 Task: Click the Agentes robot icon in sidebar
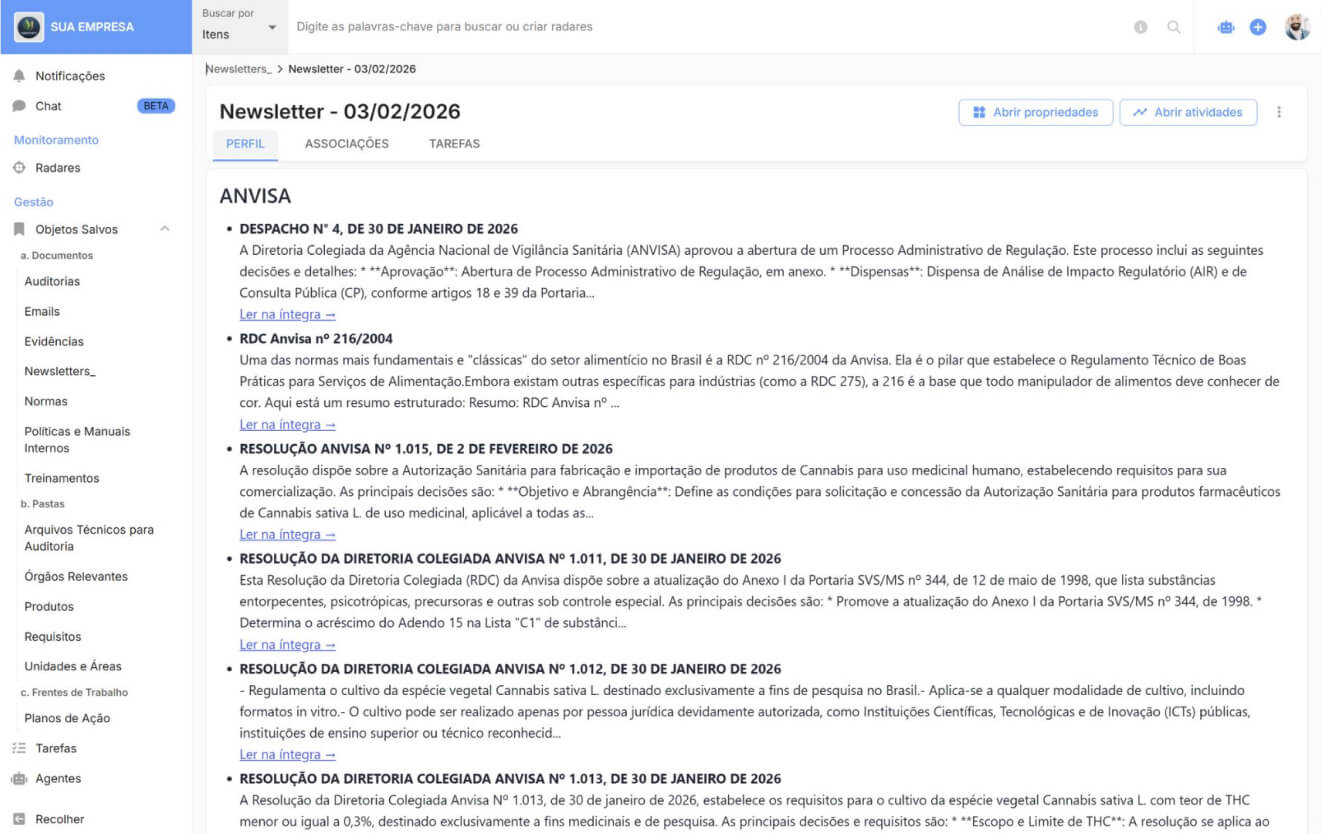click(19, 778)
